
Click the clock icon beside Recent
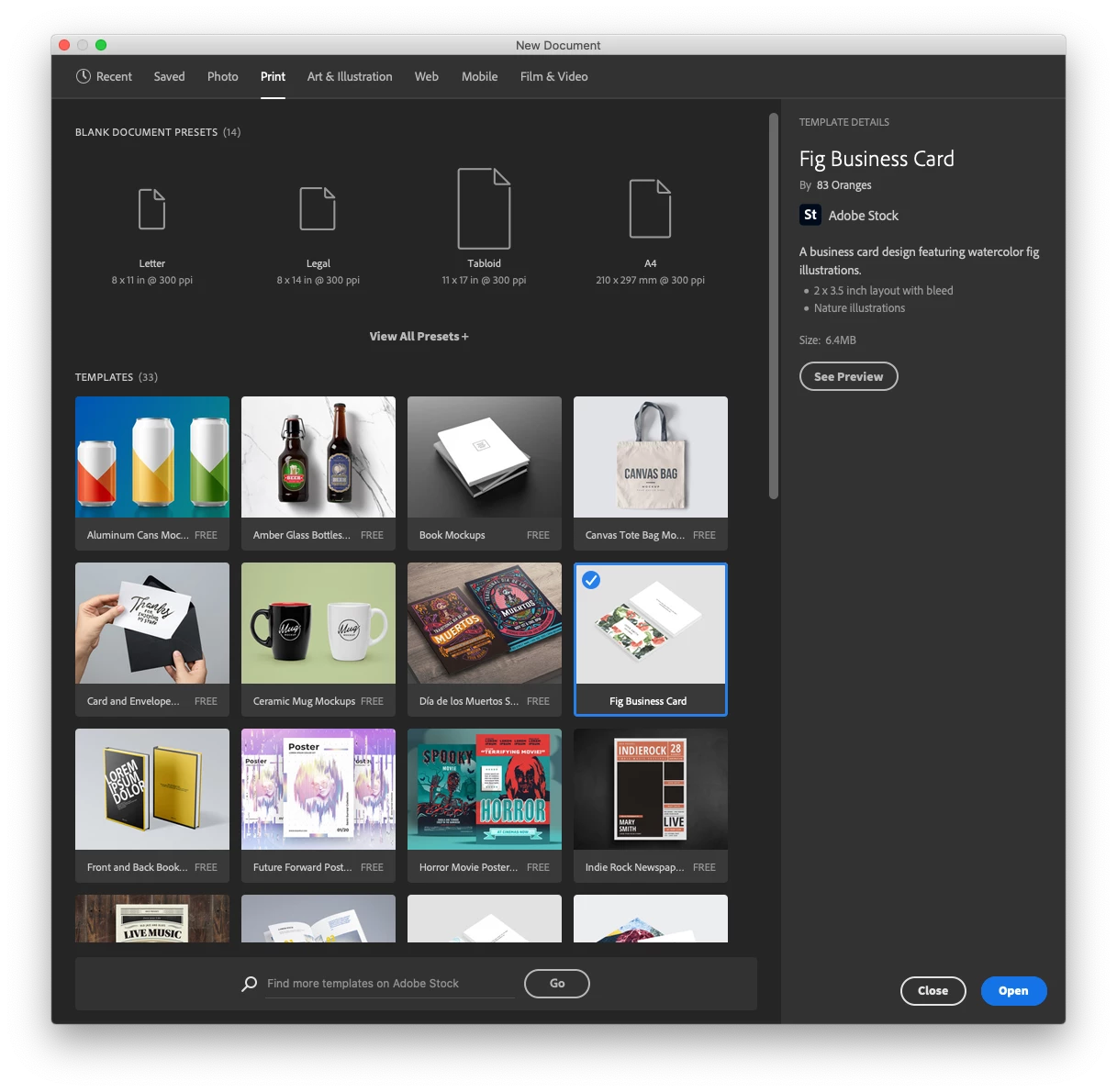coord(84,76)
